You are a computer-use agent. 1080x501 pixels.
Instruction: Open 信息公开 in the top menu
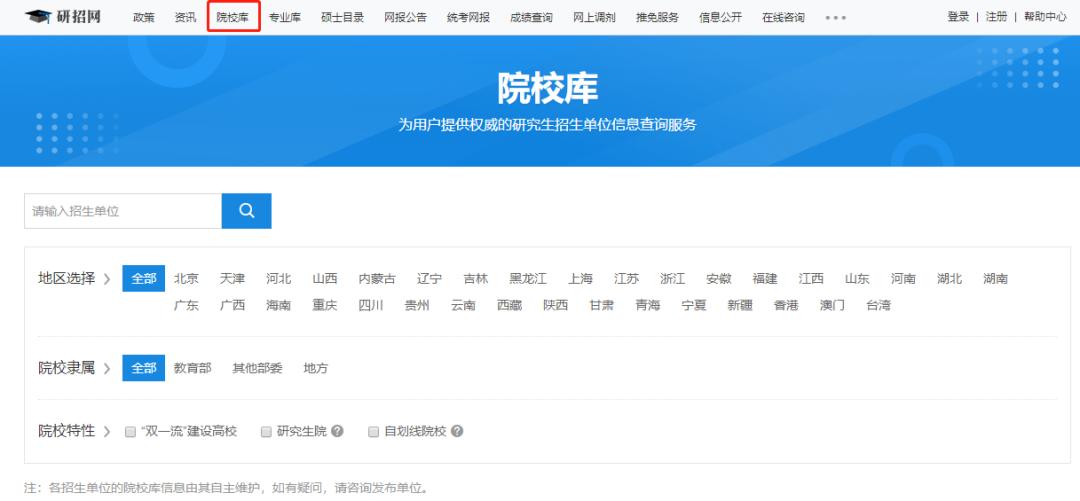pos(720,17)
